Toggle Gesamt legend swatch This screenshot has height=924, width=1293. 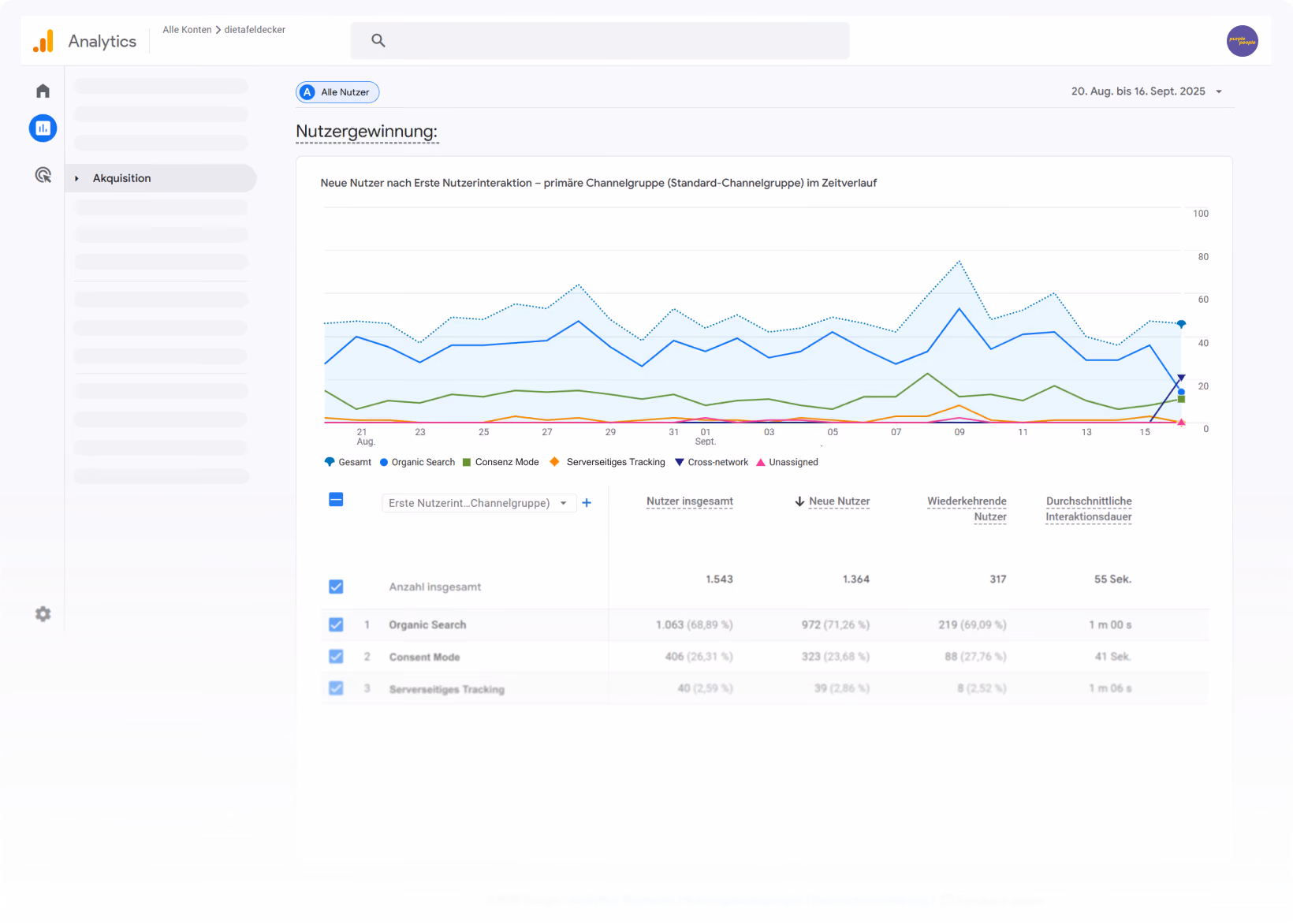click(x=330, y=462)
